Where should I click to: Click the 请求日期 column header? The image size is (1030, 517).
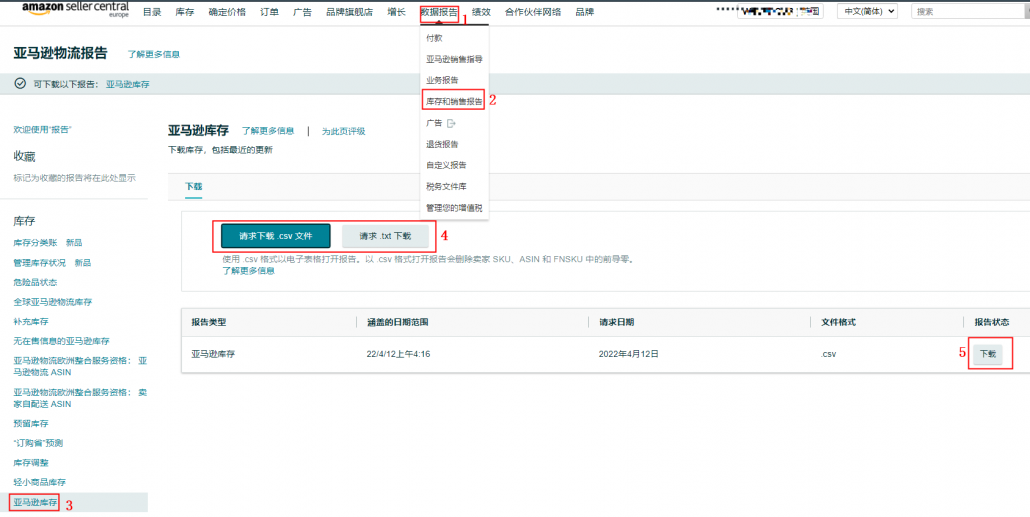point(616,323)
